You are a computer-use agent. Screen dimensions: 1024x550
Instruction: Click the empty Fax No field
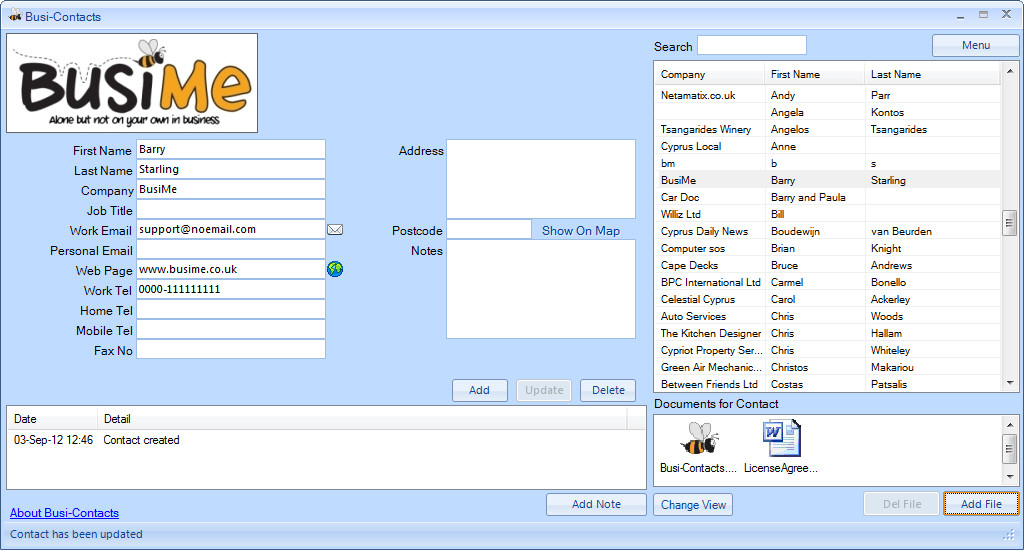coord(231,349)
